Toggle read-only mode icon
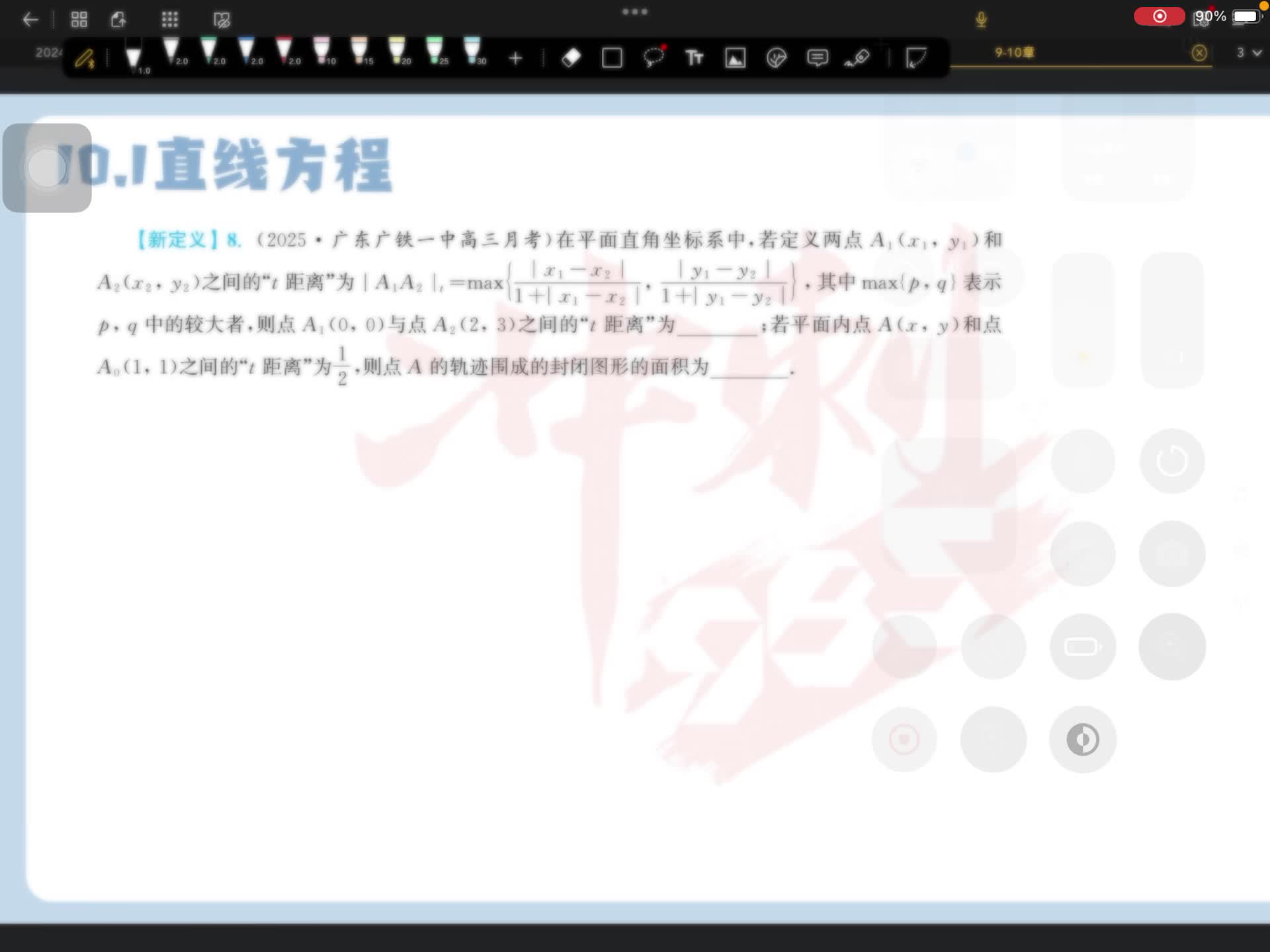 (222, 19)
